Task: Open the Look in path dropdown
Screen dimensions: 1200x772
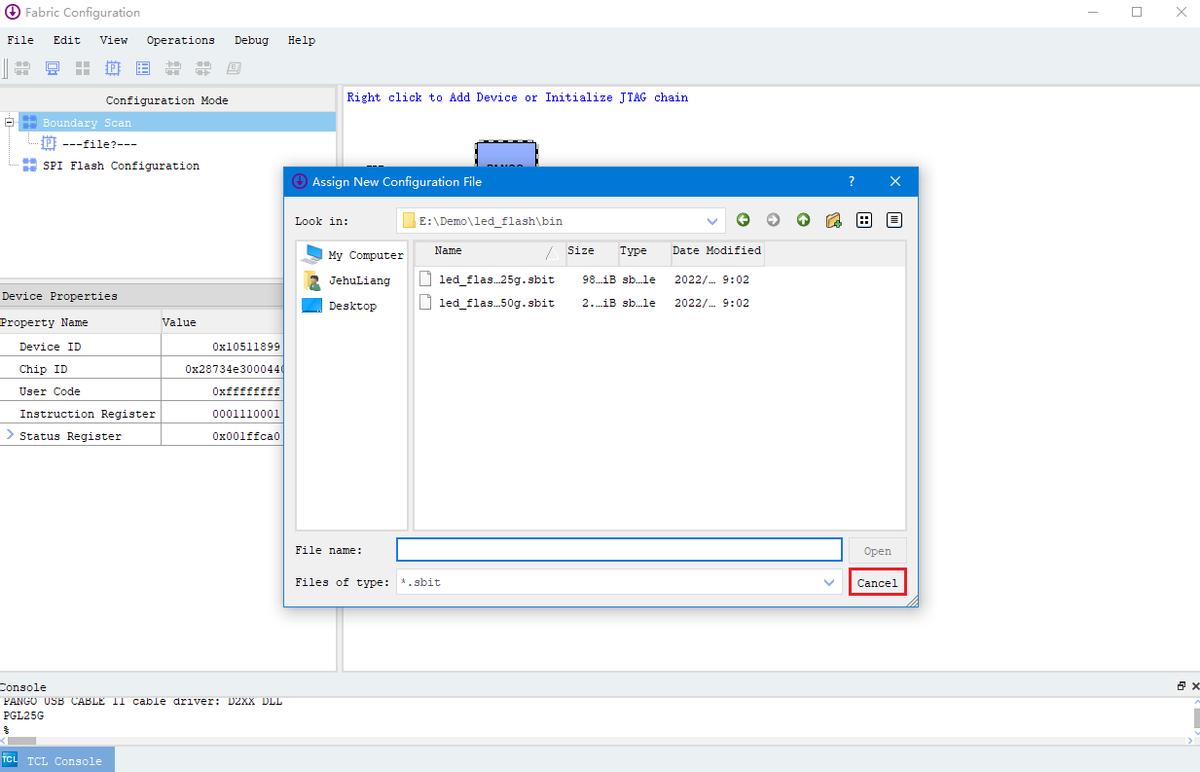Action: click(x=712, y=221)
